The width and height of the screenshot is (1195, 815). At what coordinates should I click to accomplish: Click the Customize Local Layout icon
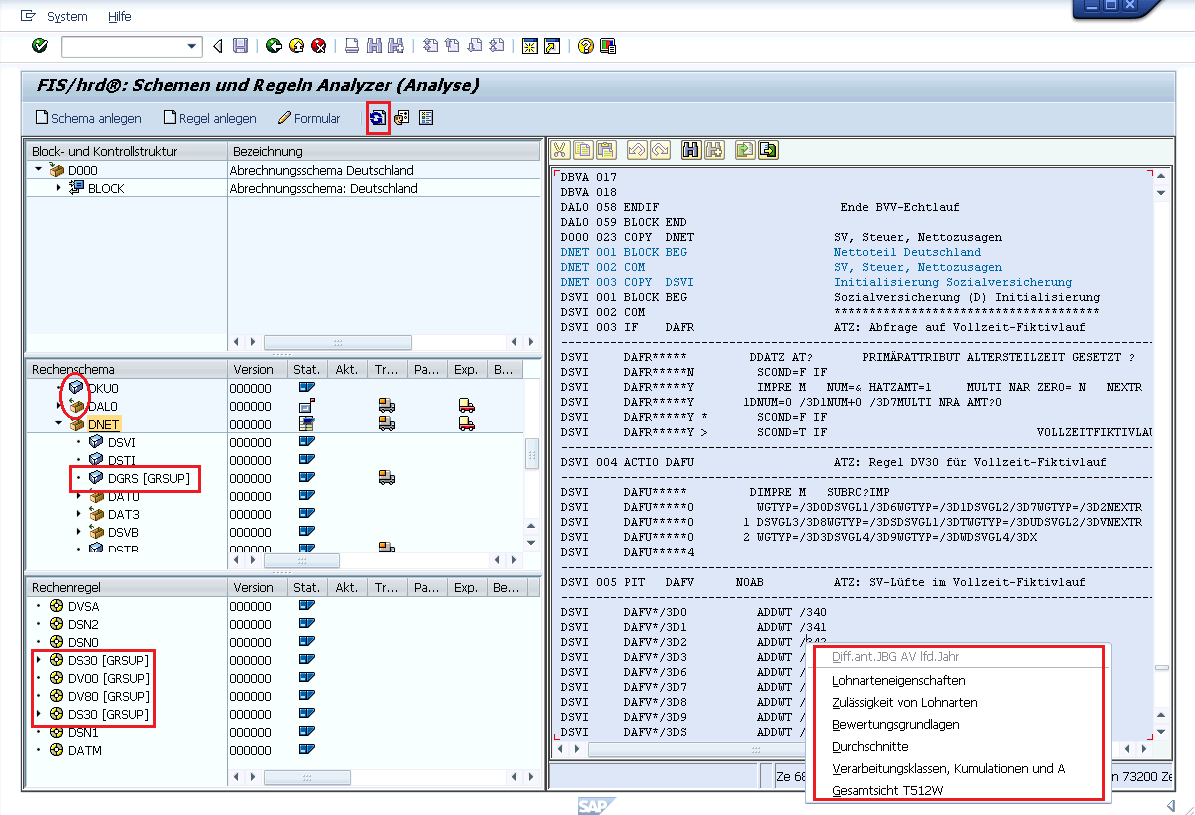click(607, 47)
